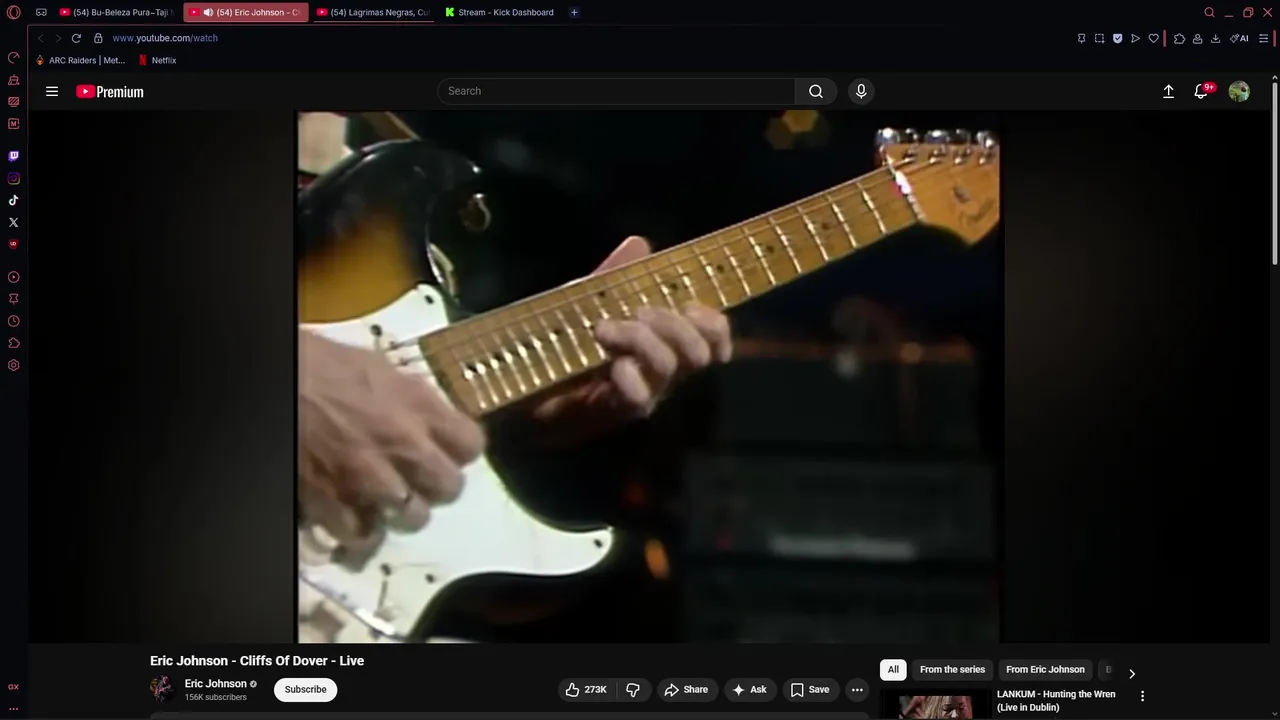The width and height of the screenshot is (1280, 720).
Task: Mute the Eric Johnson tab audio icon
Action: coord(207,12)
